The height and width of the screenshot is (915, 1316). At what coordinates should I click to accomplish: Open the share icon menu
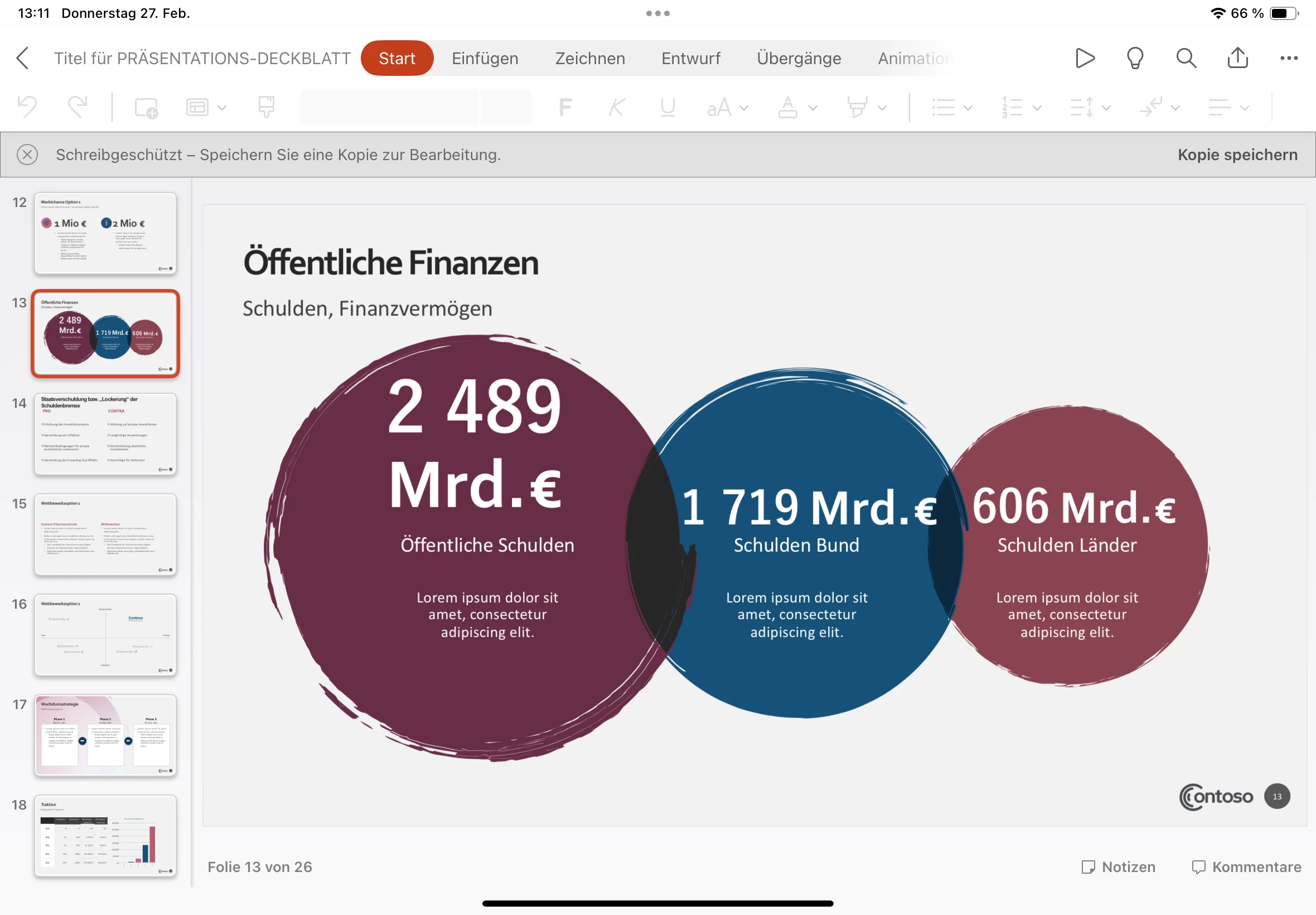tap(1237, 58)
